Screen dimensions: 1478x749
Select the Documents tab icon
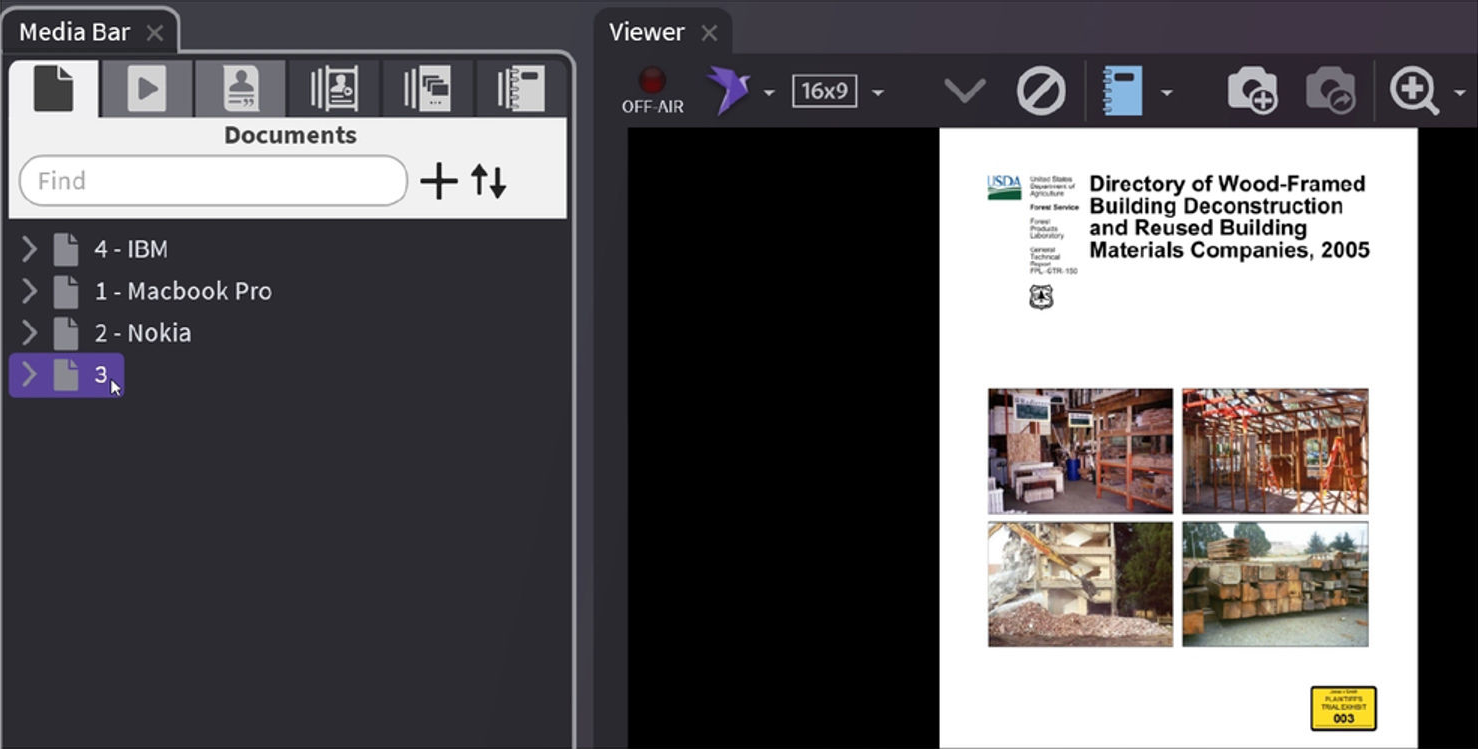[54, 89]
